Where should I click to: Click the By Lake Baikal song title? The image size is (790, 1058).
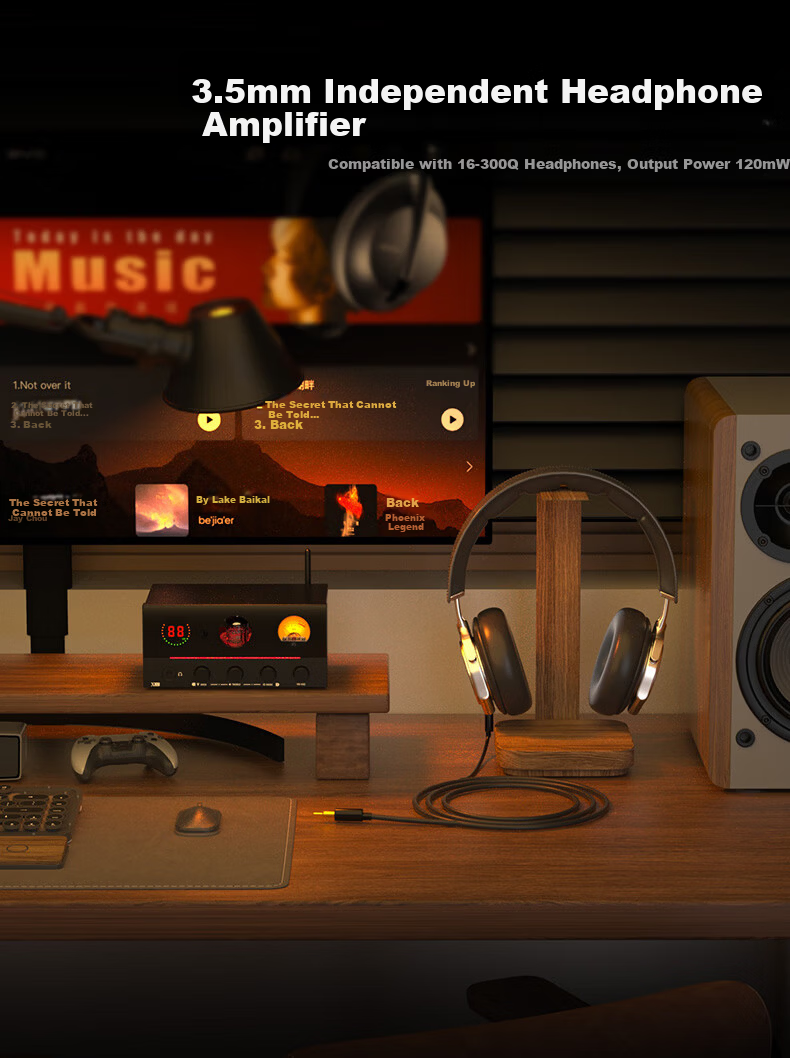click(x=233, y=500)
